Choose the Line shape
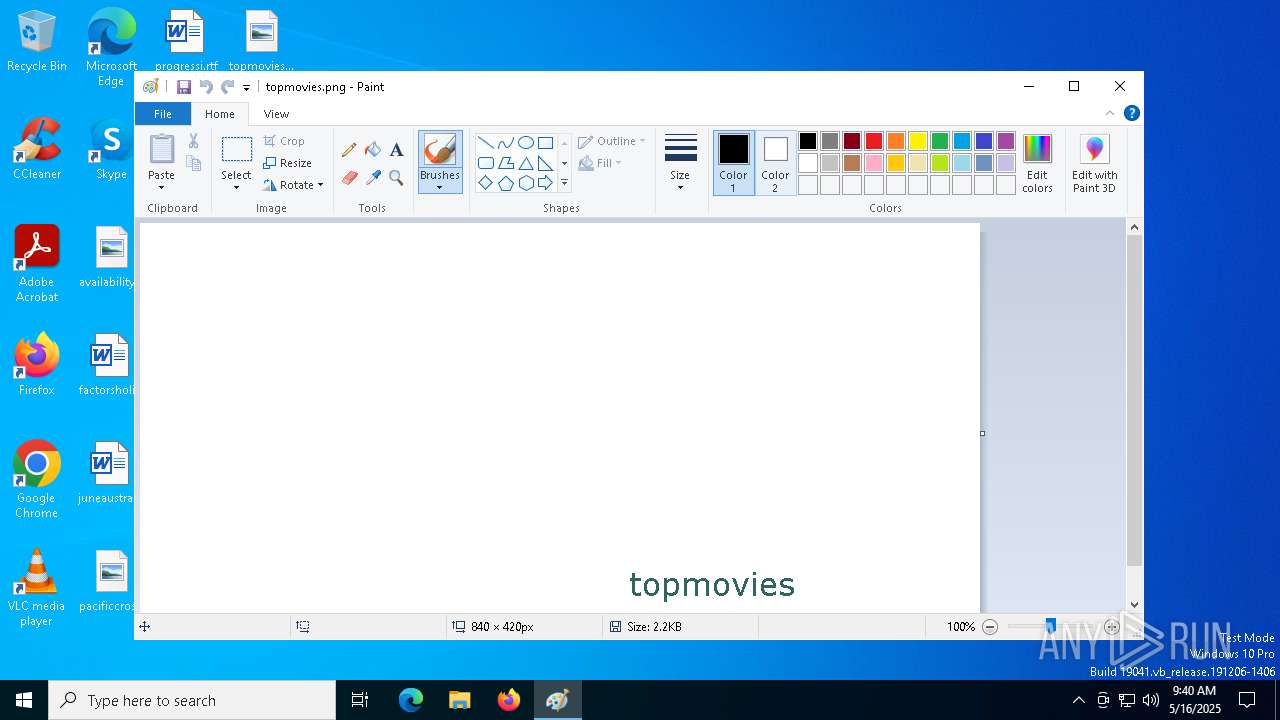This screenshot has height=720, width=1280. pyautogui.click(x=485, y=142)
